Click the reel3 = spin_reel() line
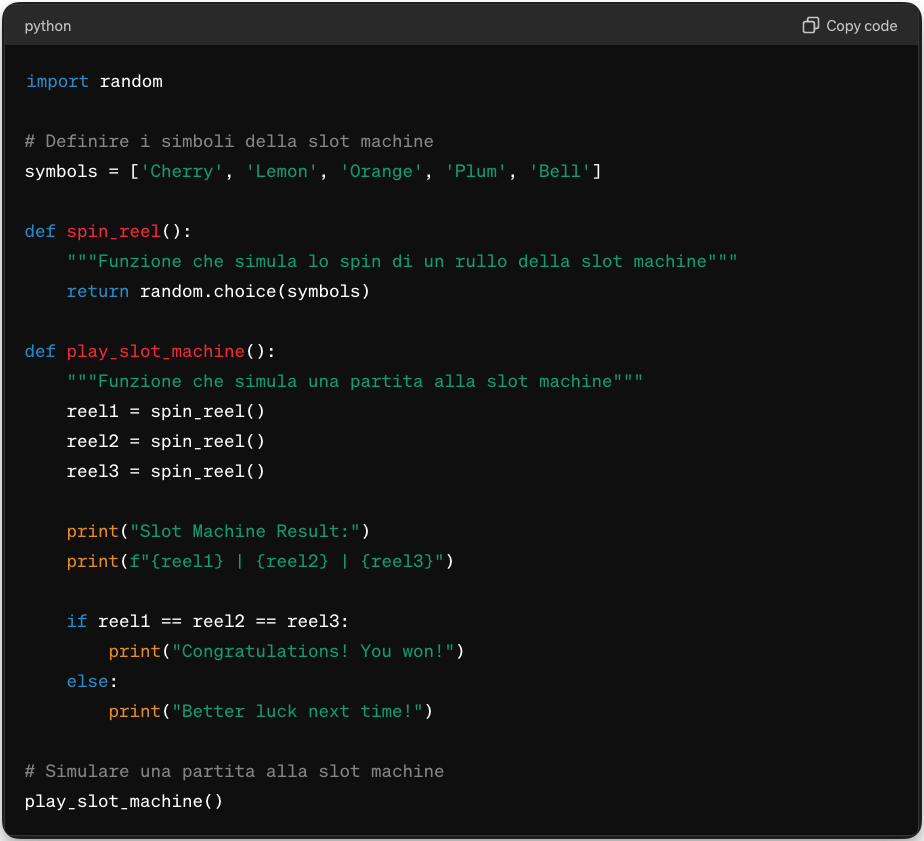 165,471
